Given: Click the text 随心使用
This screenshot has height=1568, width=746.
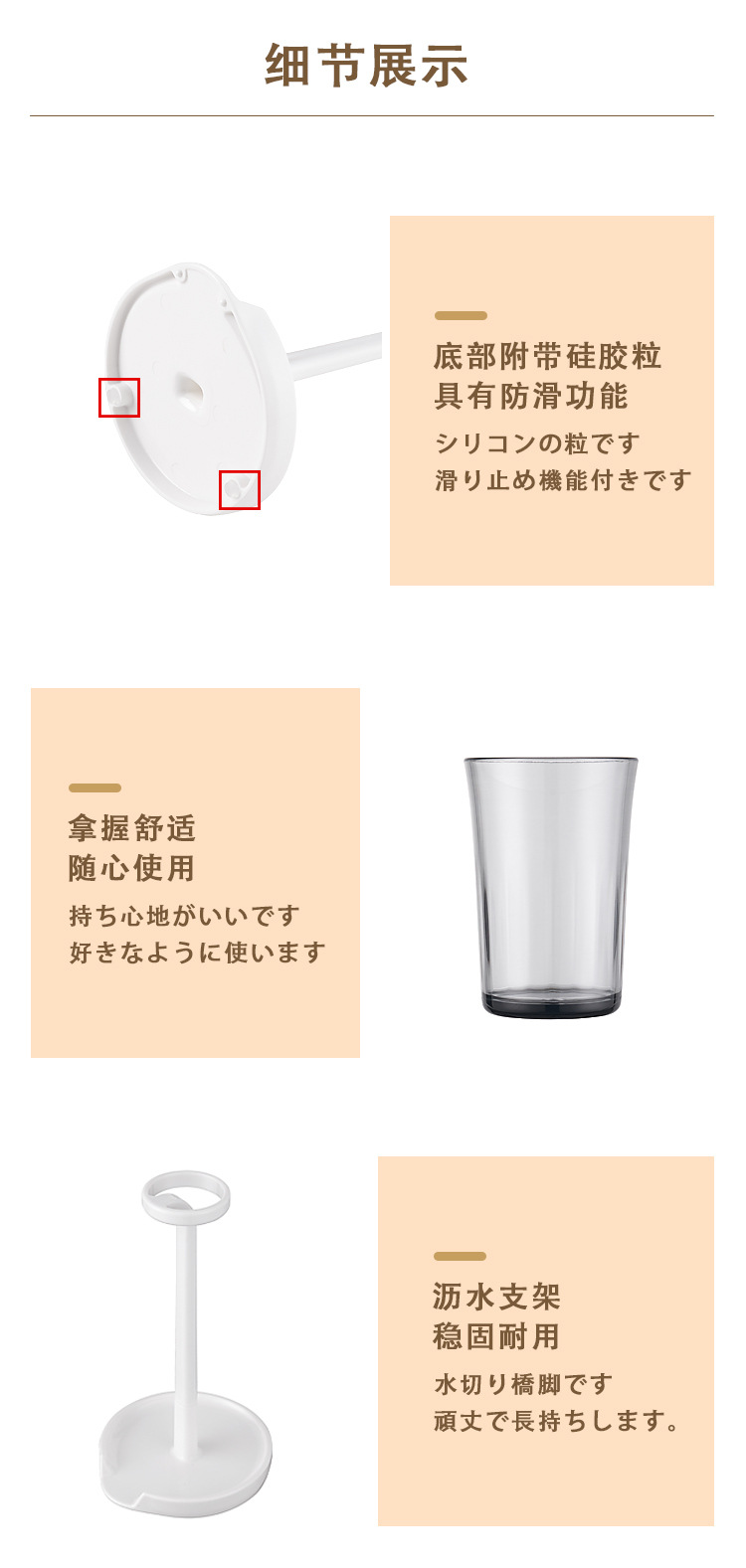Looking at the screenshot, I should pyautogui.click(x=132, y=868).
